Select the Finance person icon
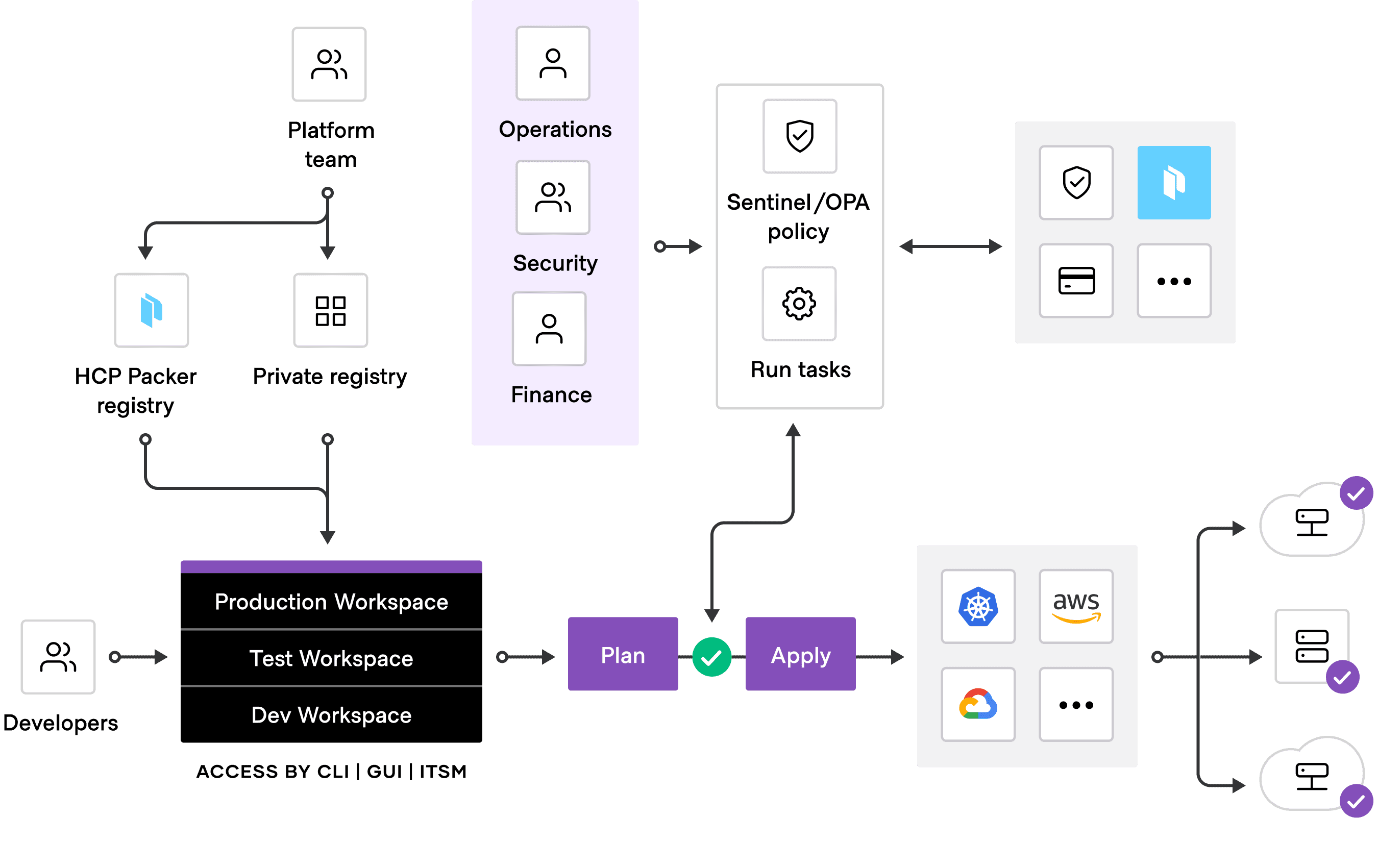The image size is (1378, 868). (x=549, y=329)
